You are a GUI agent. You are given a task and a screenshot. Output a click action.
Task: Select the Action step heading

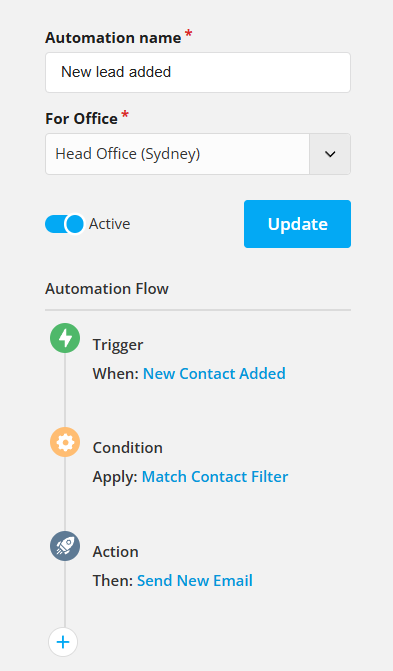[116, 552]
